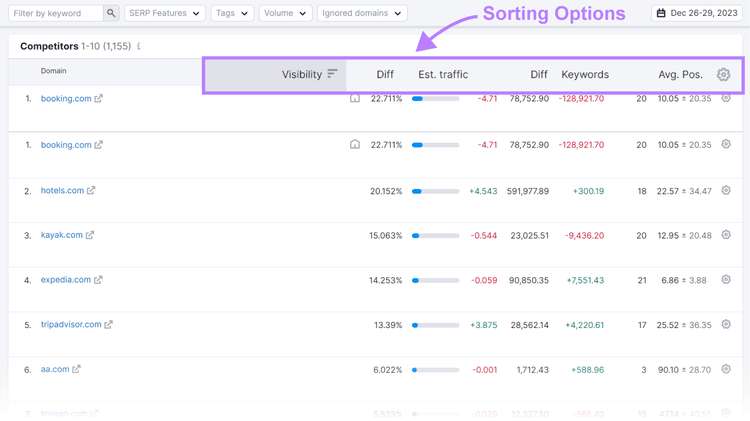This screenshot has height=421, width=750.
Task: Click the info icon beside Competitors
Action: [x=139, y=46]
